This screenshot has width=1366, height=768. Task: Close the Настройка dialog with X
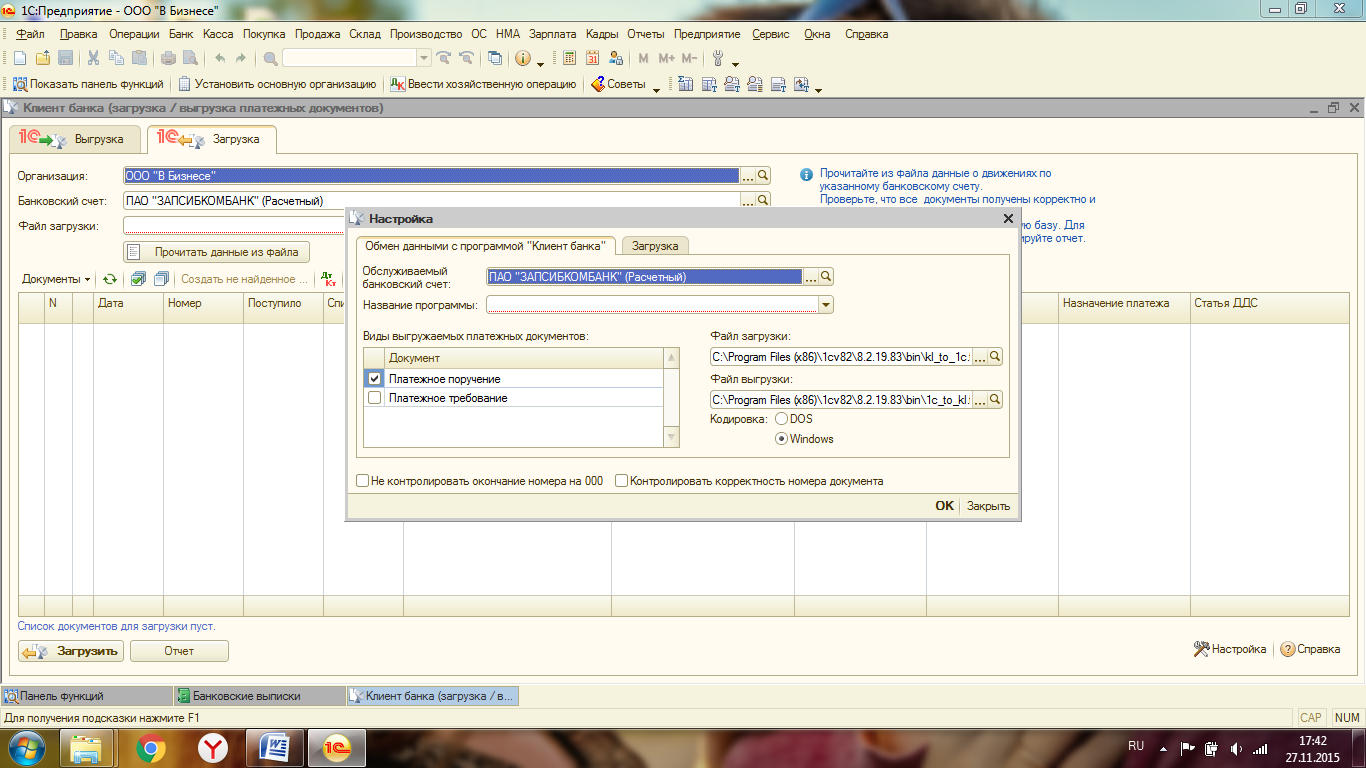coord(1007,218)
